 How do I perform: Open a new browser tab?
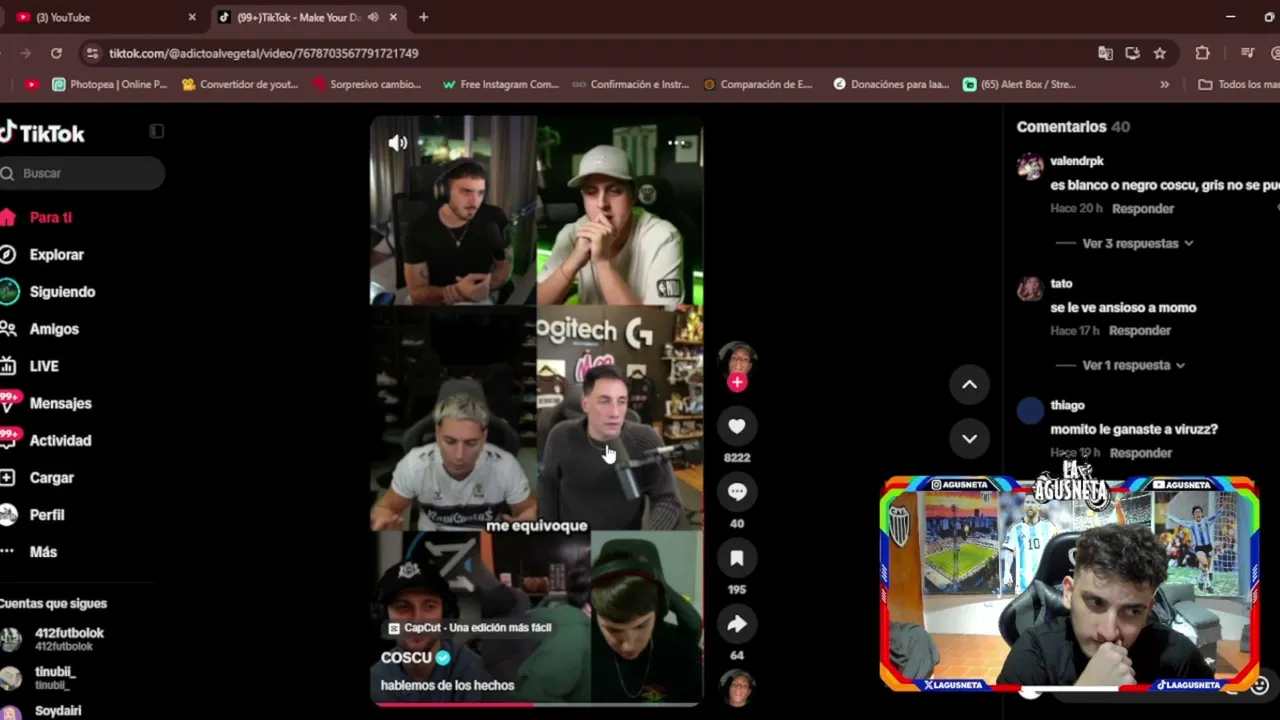[x=424, y=17]
